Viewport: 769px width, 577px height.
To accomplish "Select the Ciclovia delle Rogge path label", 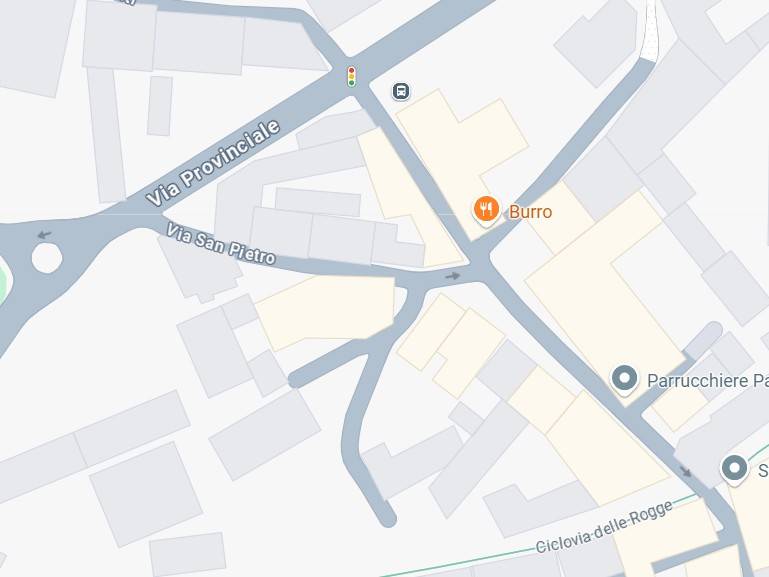I will click(x=604, y=527).
